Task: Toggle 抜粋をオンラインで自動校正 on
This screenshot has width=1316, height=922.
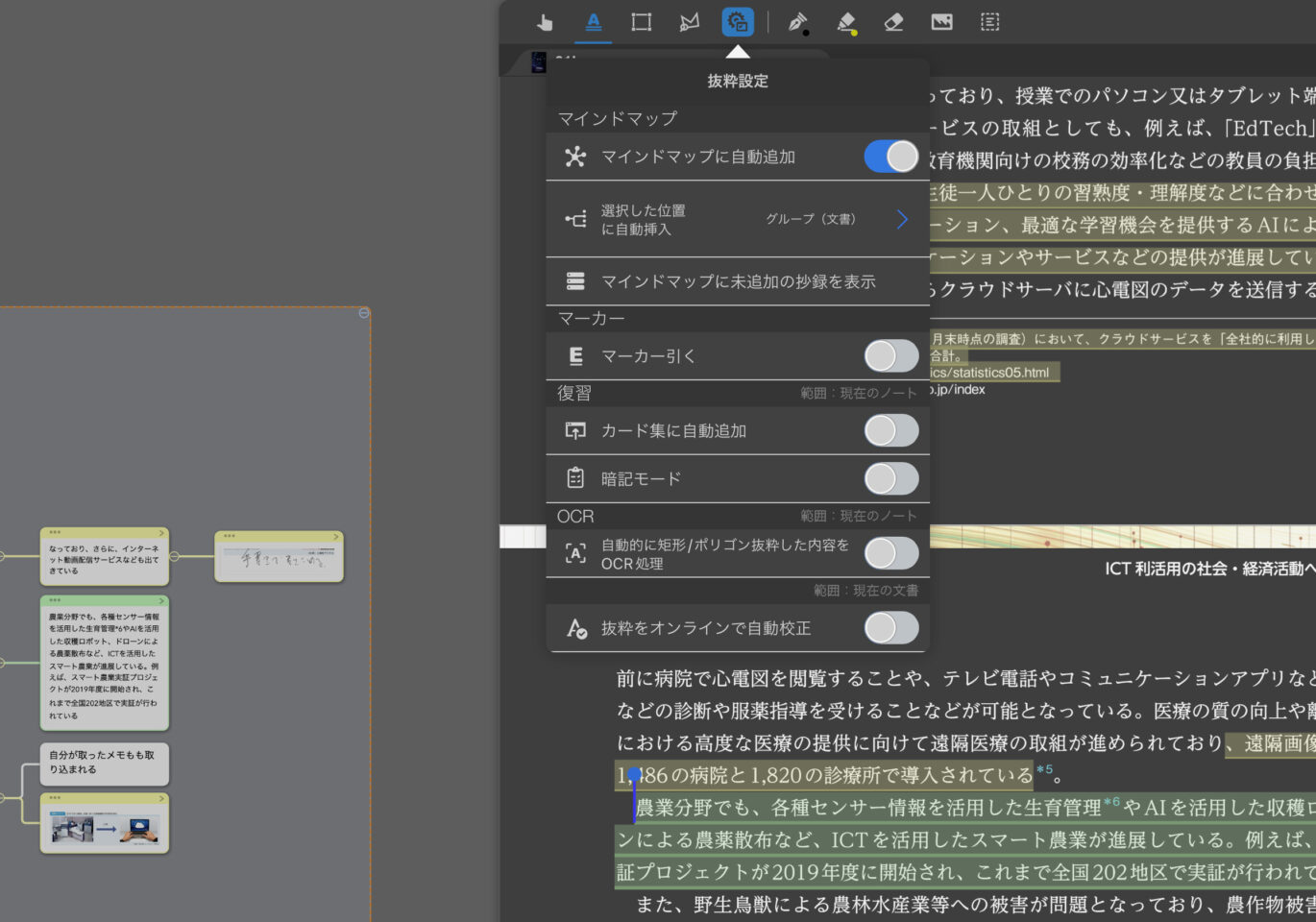Action: coord(890,628)
